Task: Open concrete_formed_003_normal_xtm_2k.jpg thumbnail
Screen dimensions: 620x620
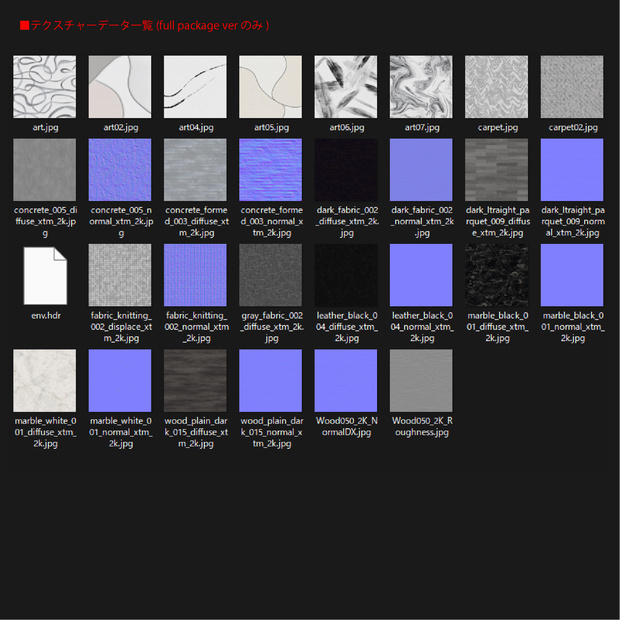Action: pyautogui.click(x=270, y=170)
